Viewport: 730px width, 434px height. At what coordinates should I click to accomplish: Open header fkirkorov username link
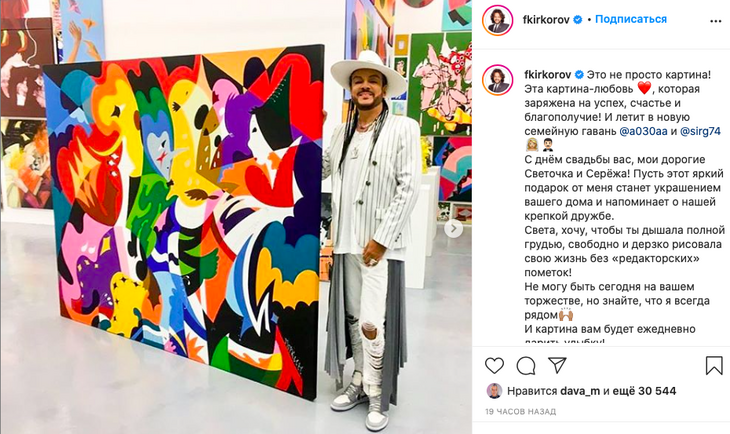546,20
